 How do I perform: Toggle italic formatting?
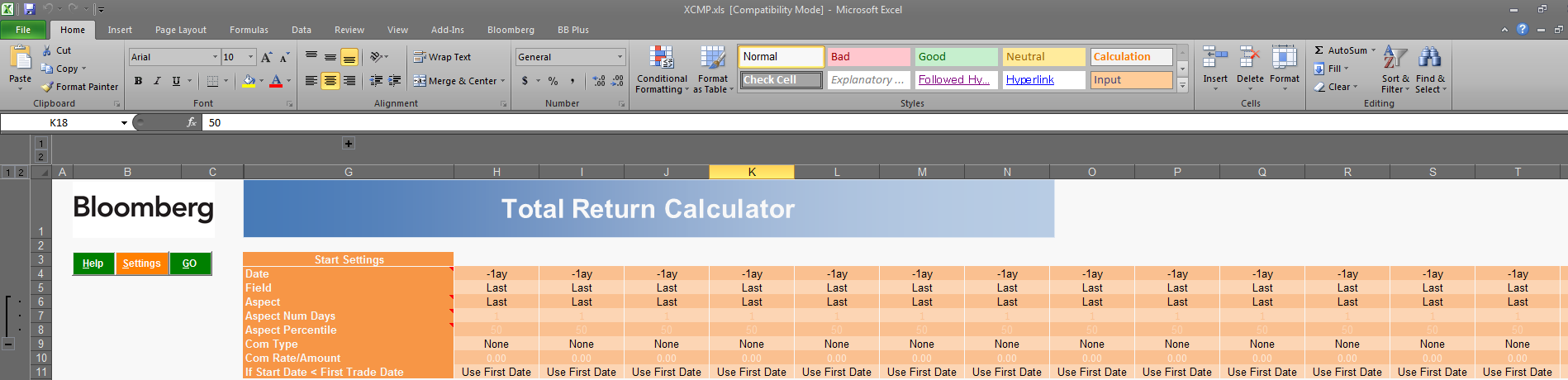click(x=157, y=81)
